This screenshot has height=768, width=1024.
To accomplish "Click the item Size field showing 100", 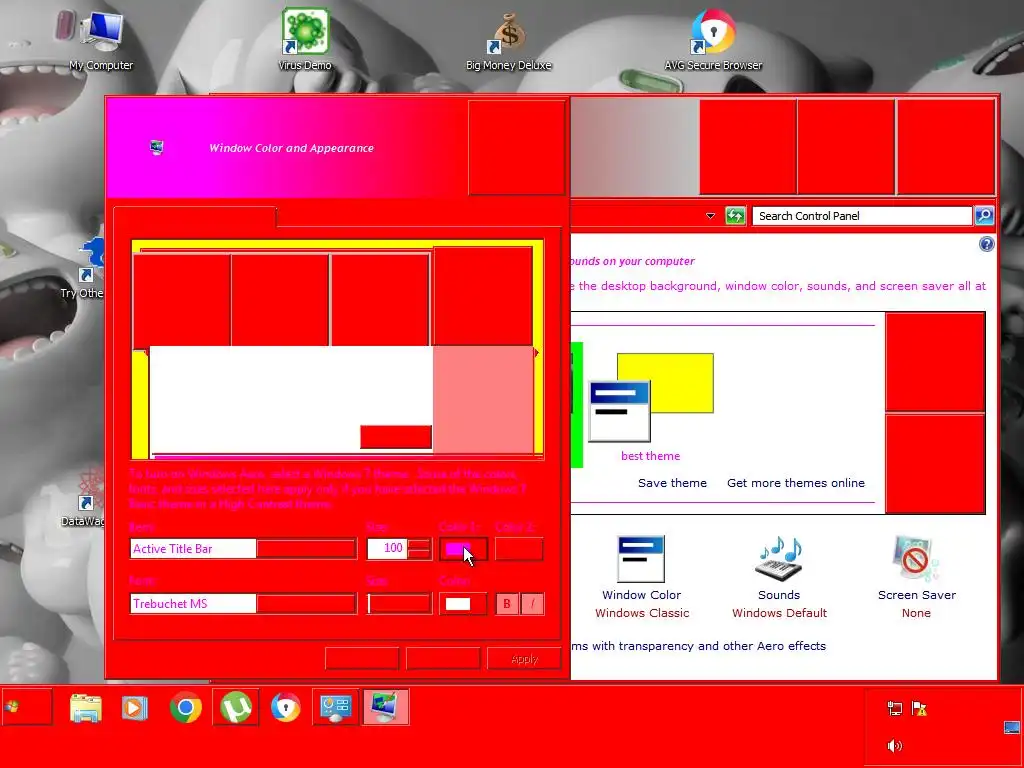I will tap(387, 549).
